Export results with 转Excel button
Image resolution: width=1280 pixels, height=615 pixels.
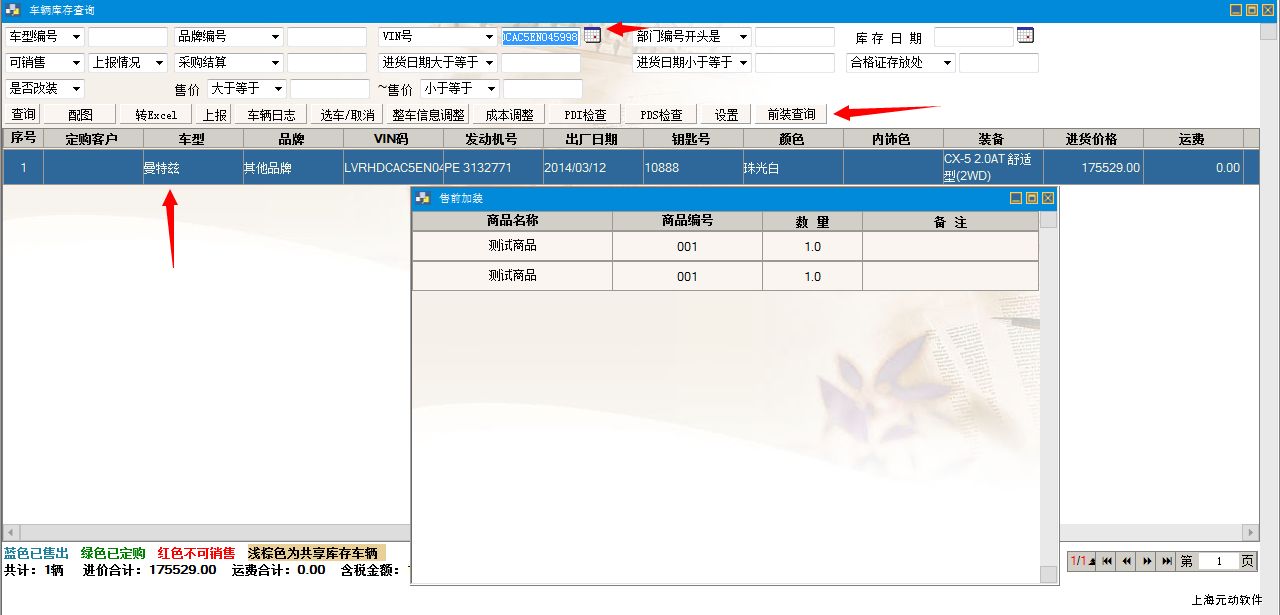(x=156, y=115)
